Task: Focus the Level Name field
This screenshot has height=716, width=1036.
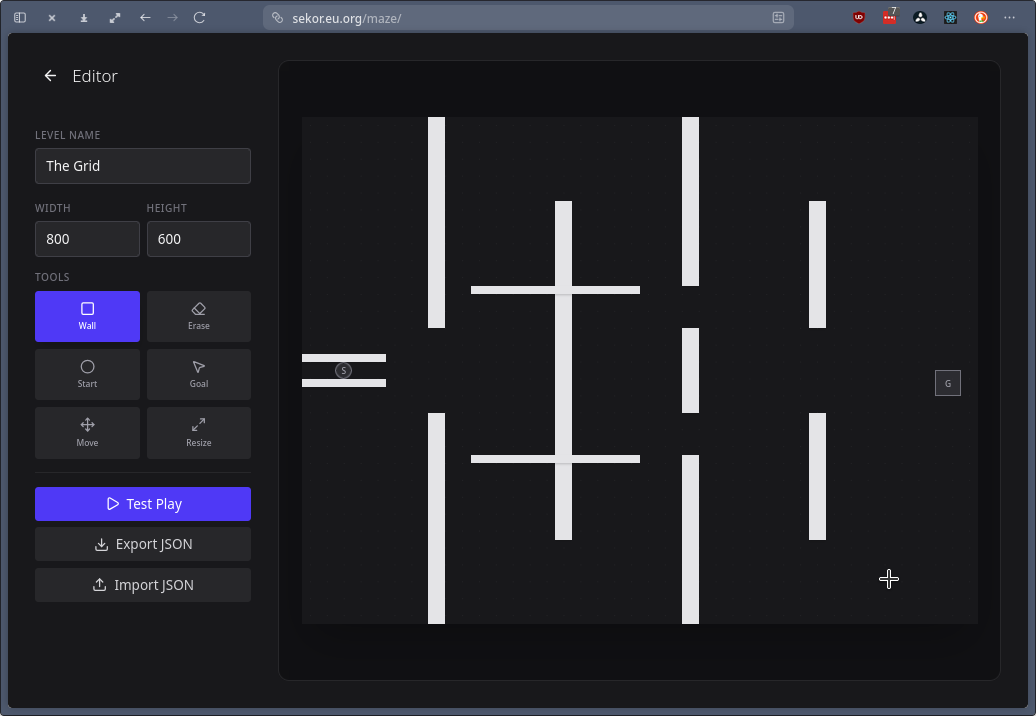Action: (143, 166)
